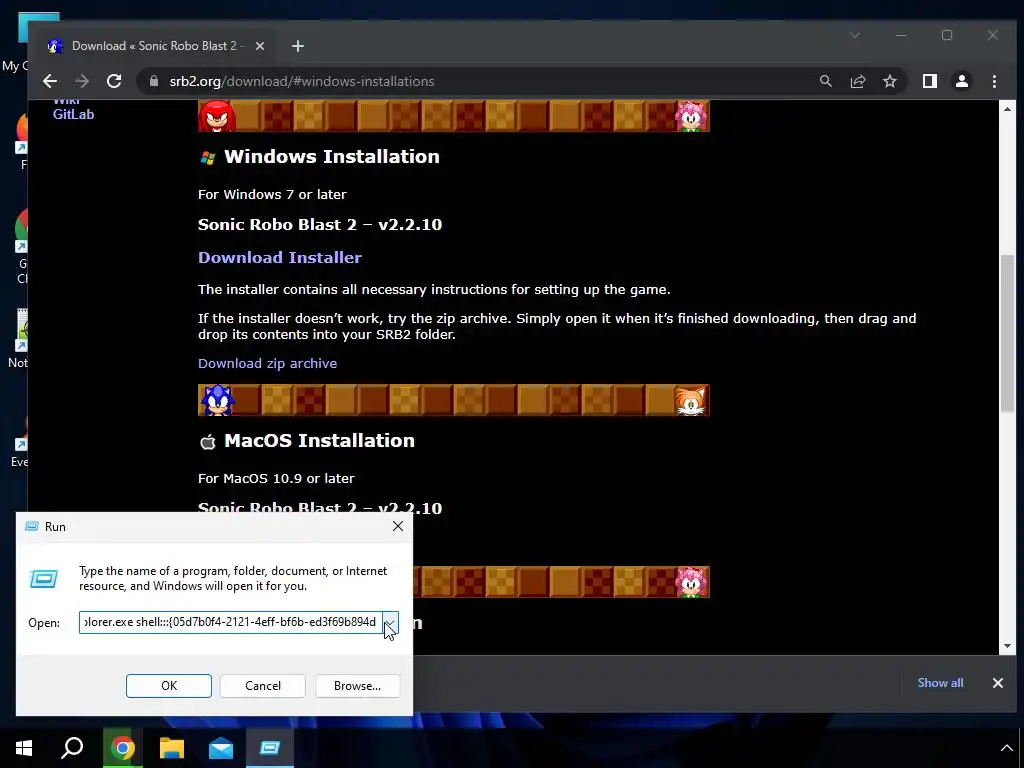Screen dimensions: 1024x768
Task: Open site info padlock icon
Action: (x=154, y=81)
